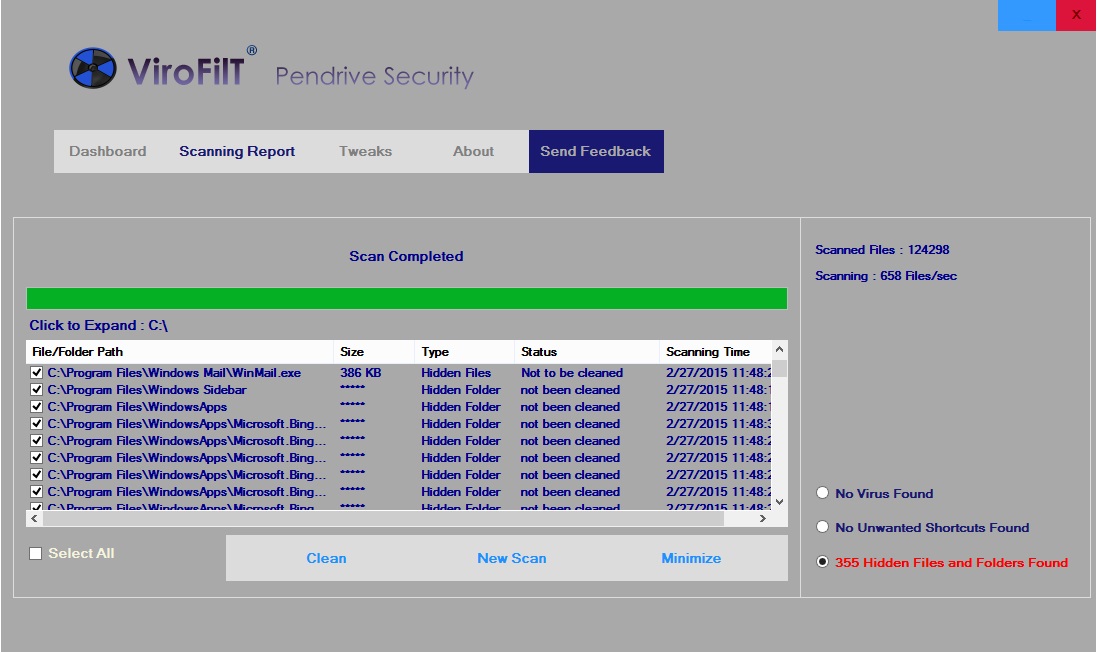
Task: Click the Send Feedback button
Action: click(596, 151)
